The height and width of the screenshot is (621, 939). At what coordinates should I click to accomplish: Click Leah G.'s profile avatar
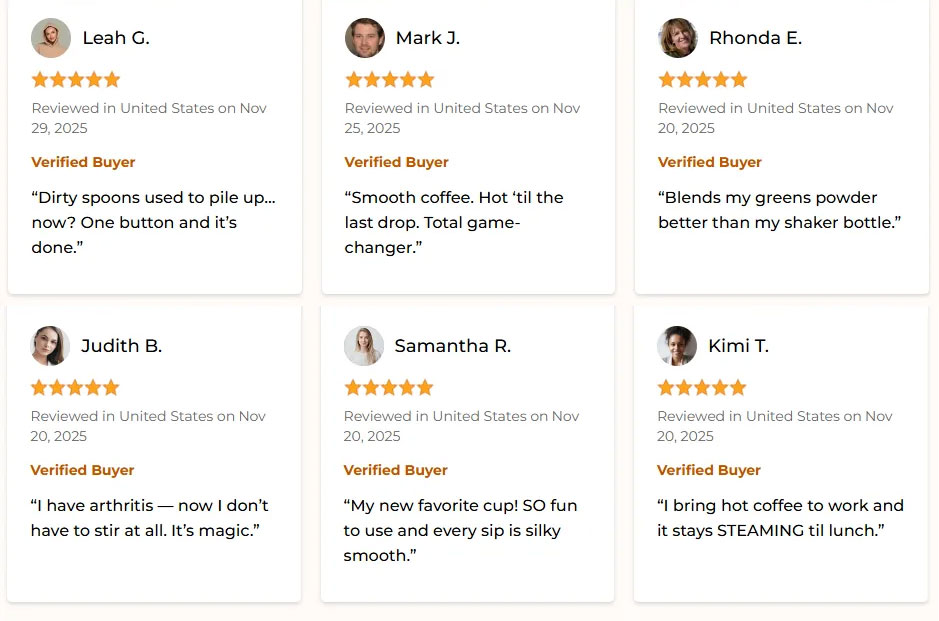coord(51,38)
